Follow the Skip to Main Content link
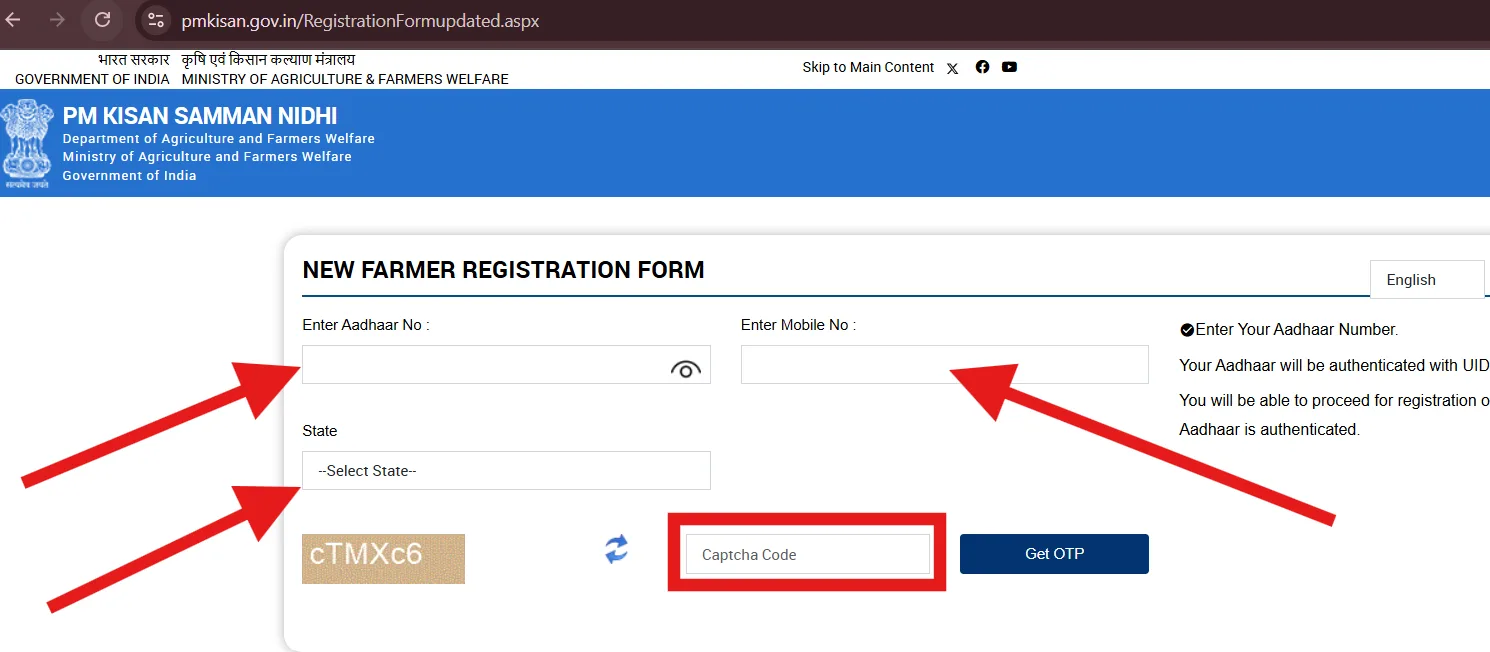Viewport: 1490px width, 652px height. [868, 67]
